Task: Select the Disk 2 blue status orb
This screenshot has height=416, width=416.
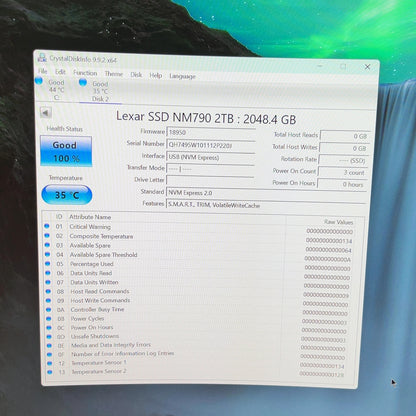Action: click(x=83, y=82)
